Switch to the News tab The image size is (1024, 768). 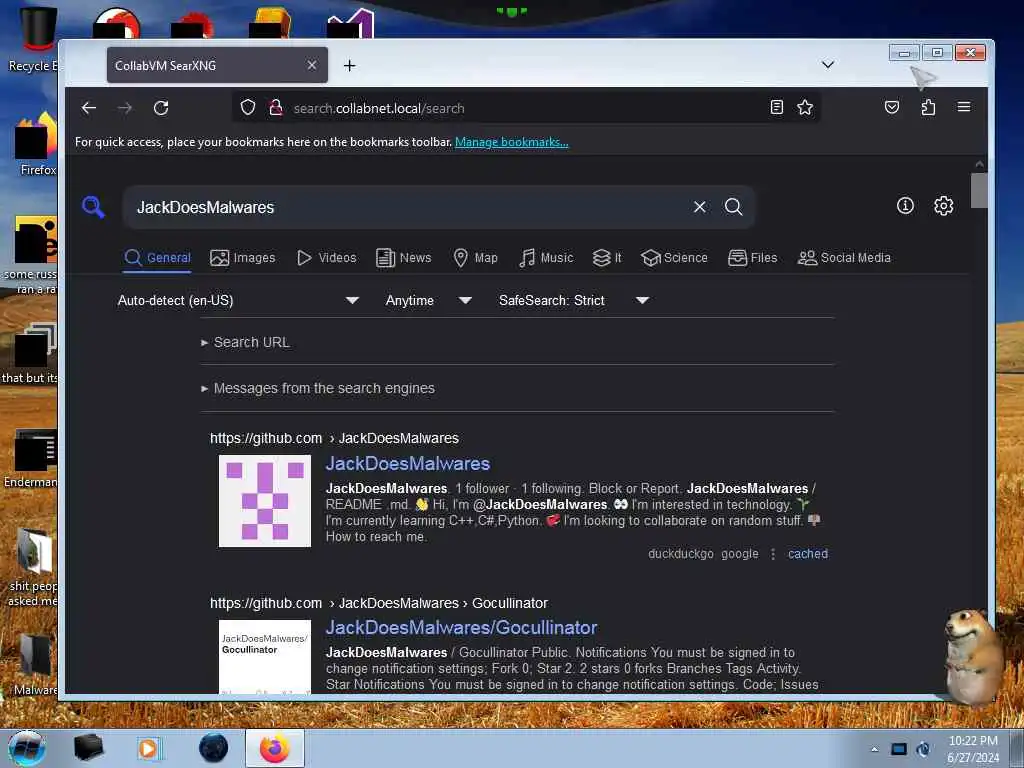coord(404,258)
